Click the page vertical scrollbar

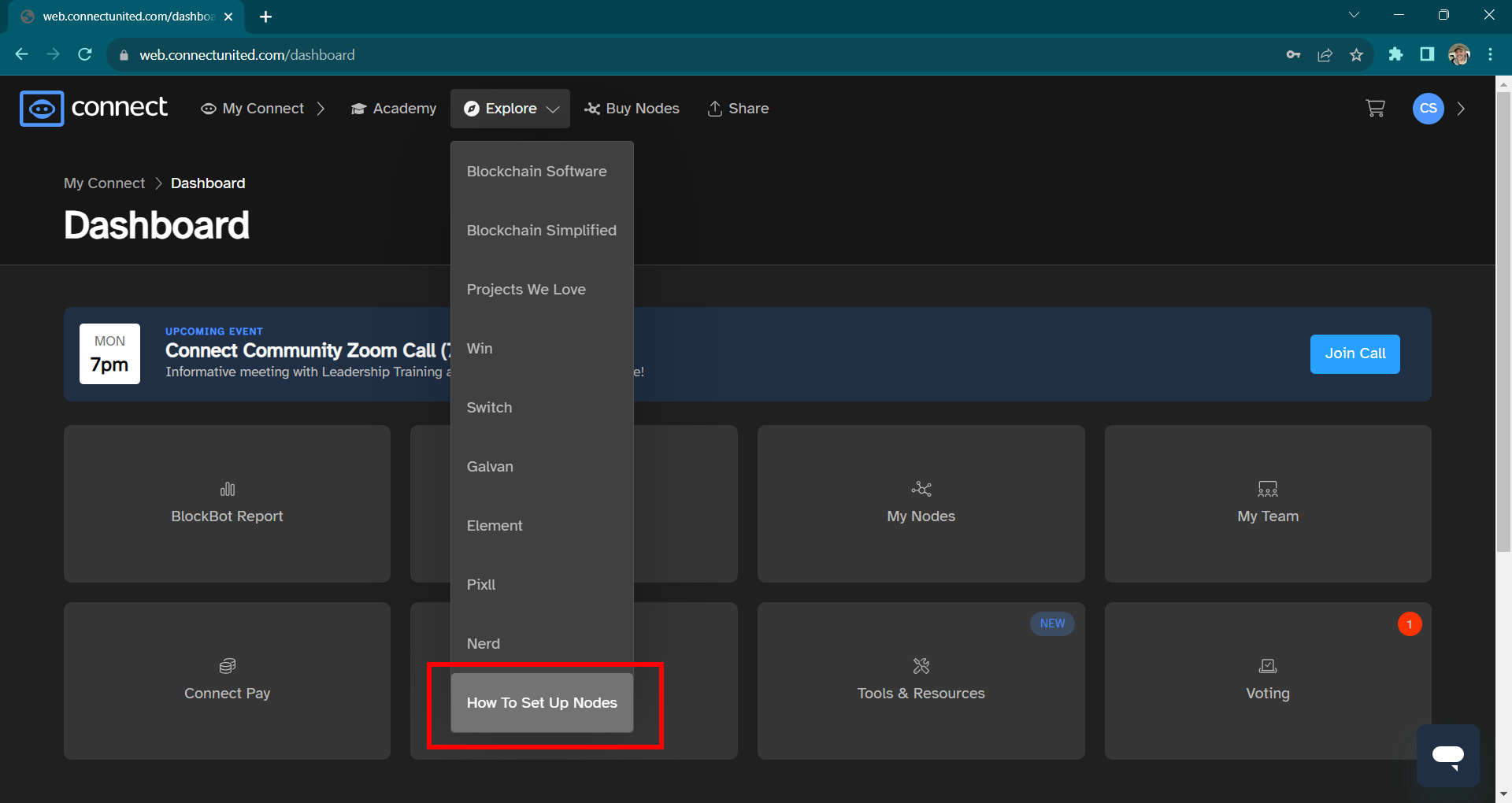(1503, 323)
